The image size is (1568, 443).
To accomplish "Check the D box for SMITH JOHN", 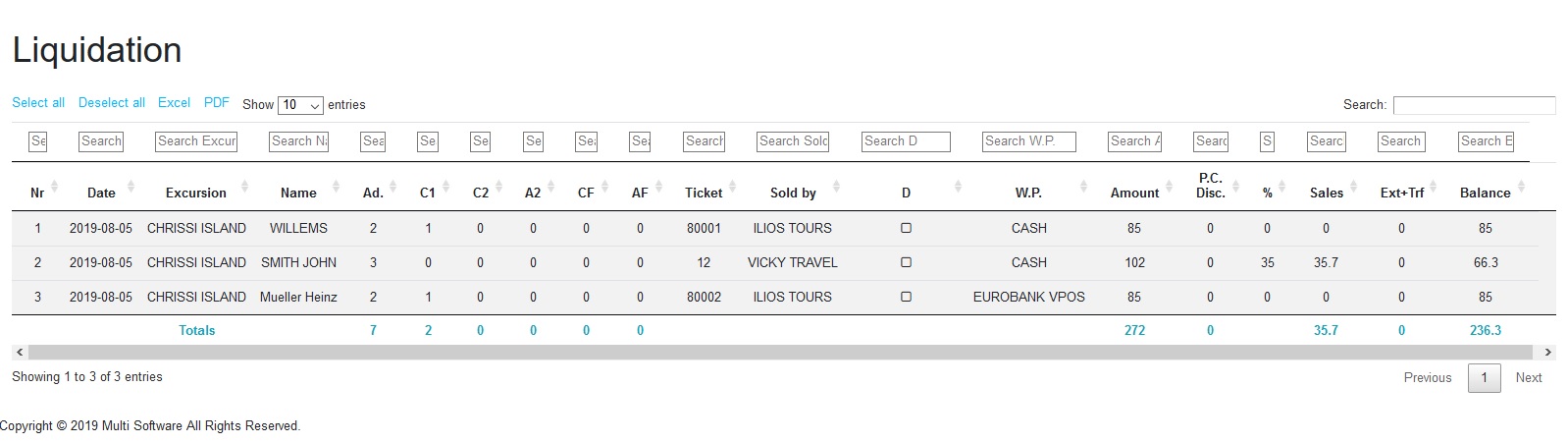I will (x=906, y=262).
